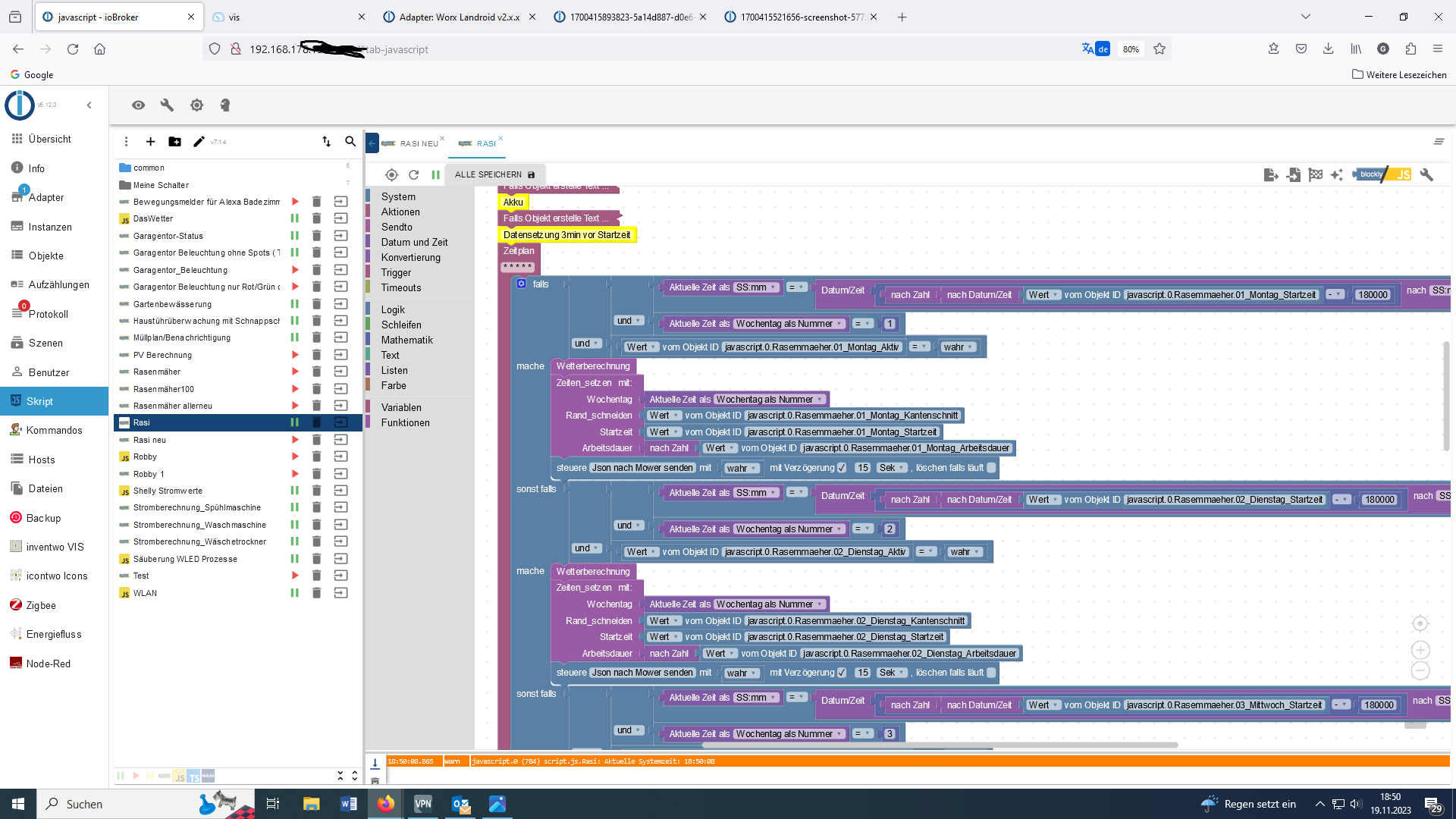Open the editor tab list menu icon
The width and height of the screenshot is (1456, 819).
tap(1439, 142)
